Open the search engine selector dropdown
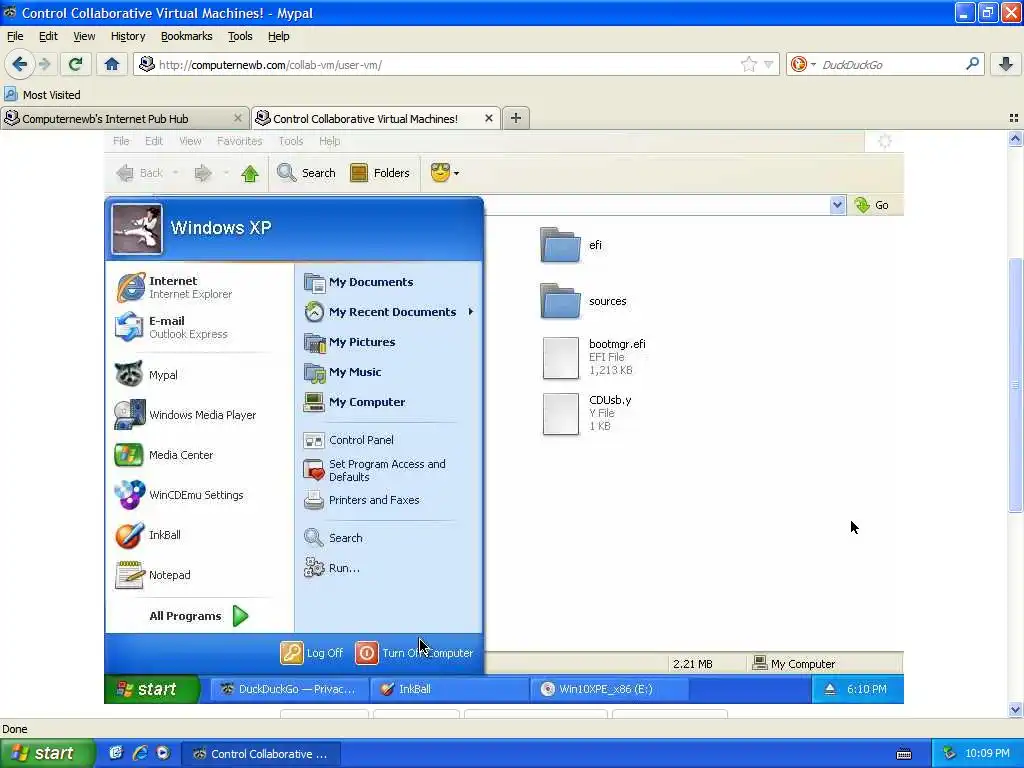 (x=803, y=64)
